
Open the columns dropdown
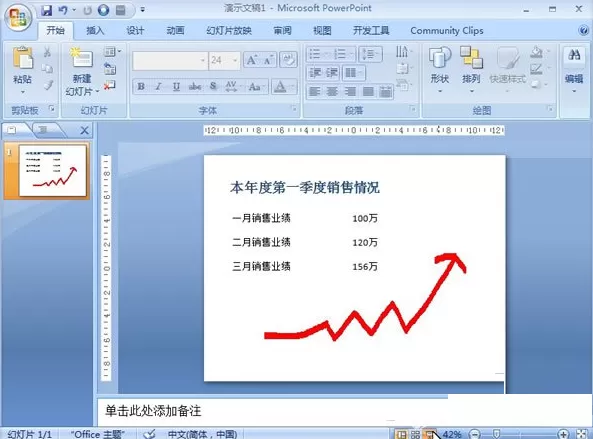354,73
